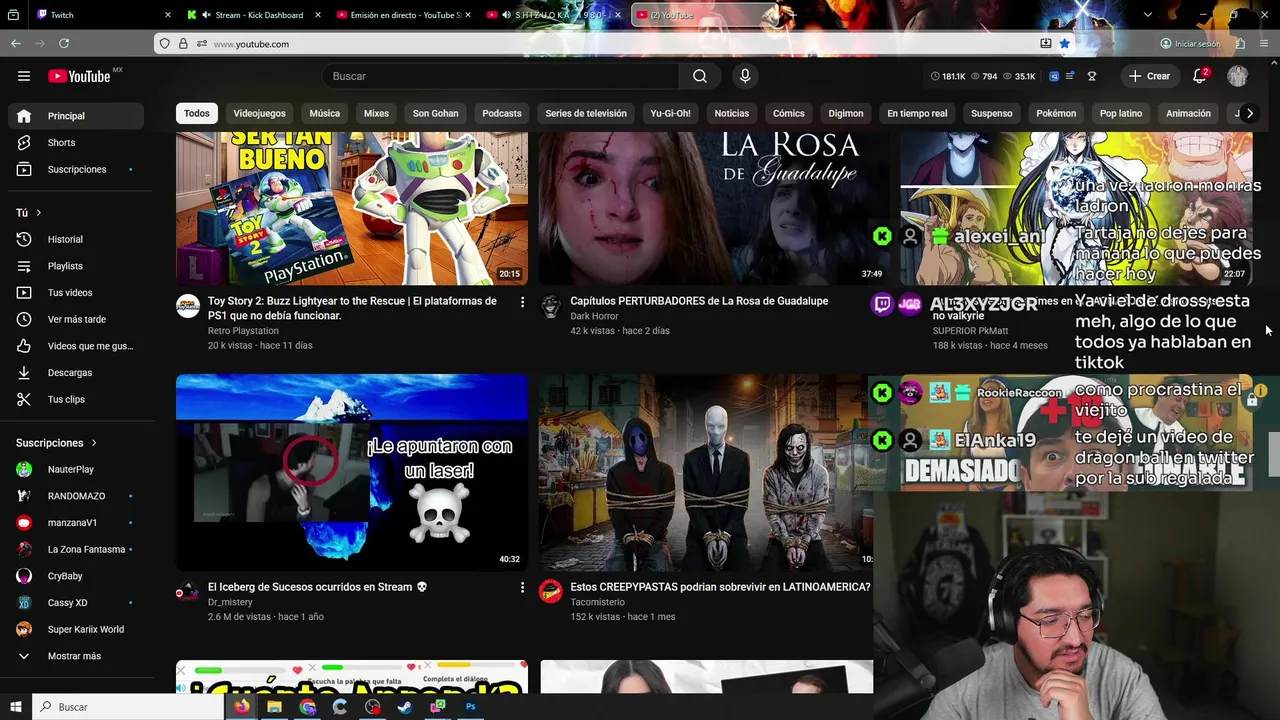This screenshot has width=1280, height=720.
Task: Open the Toy Story 2 video thumbnail
Action: point(352,209)
